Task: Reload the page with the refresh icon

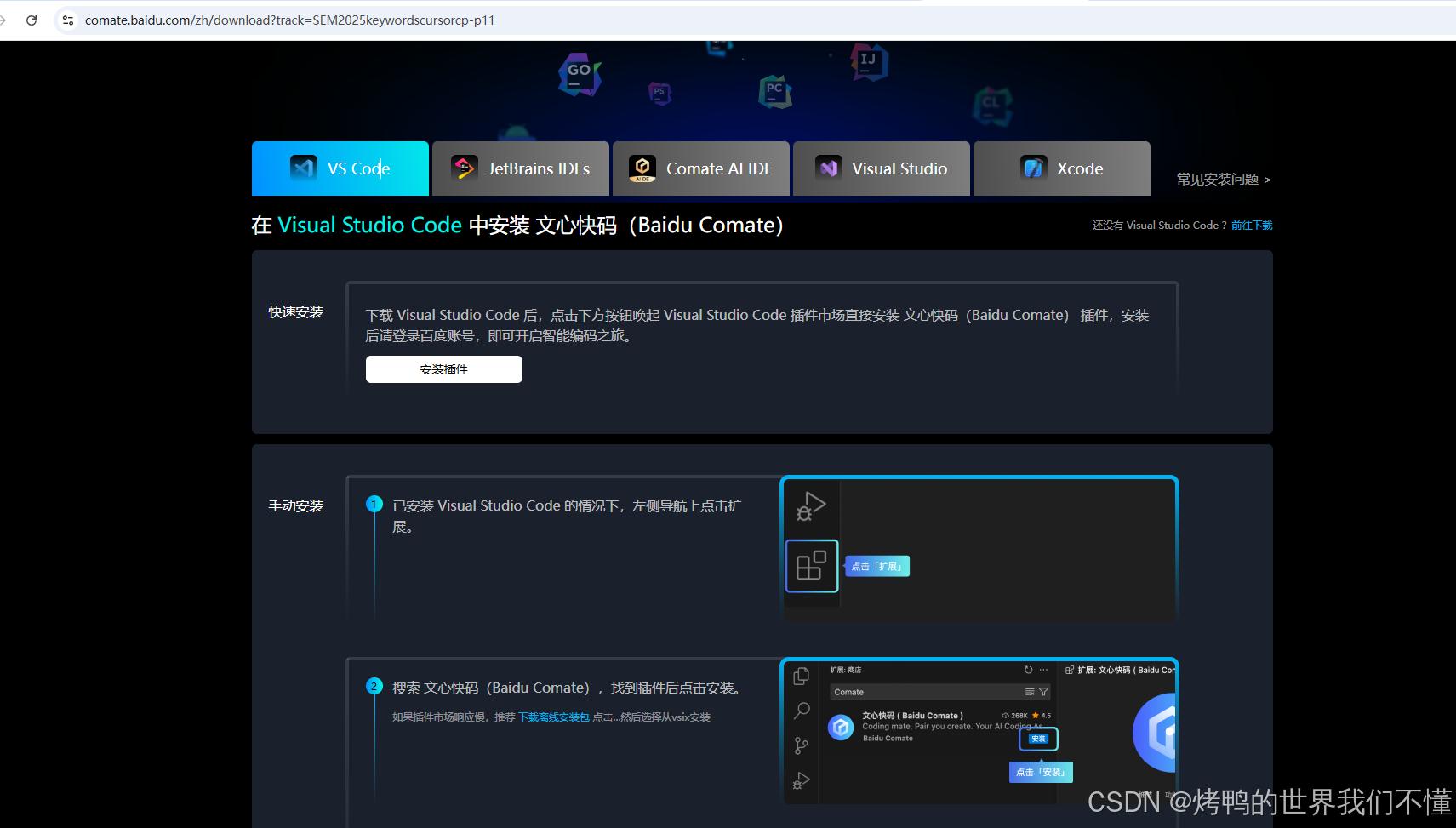Action: pos(31,20)
